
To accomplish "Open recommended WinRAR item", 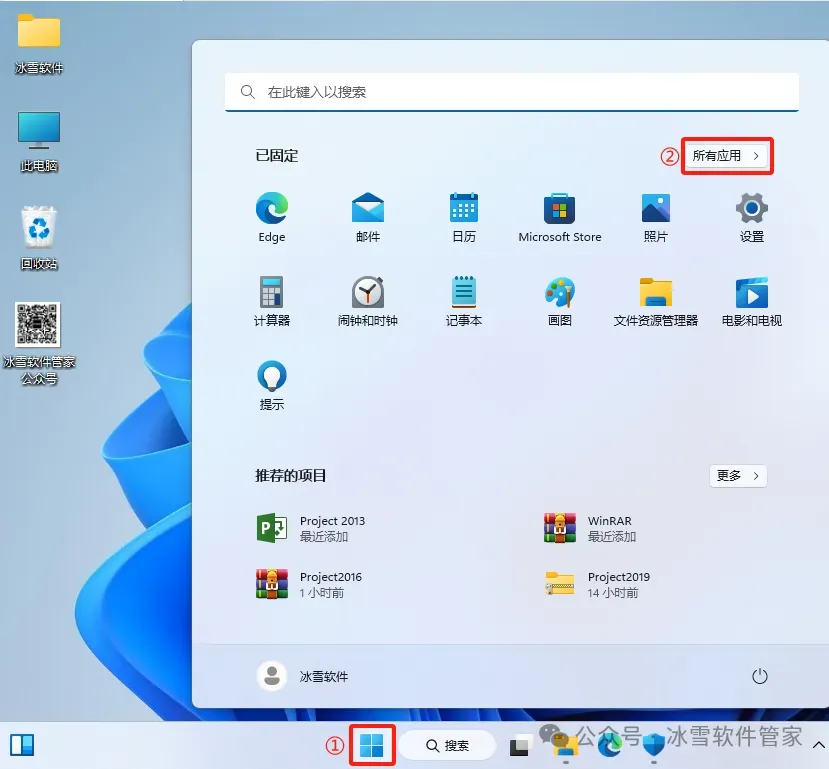I will pyautogui.click(x=590, y=528).
